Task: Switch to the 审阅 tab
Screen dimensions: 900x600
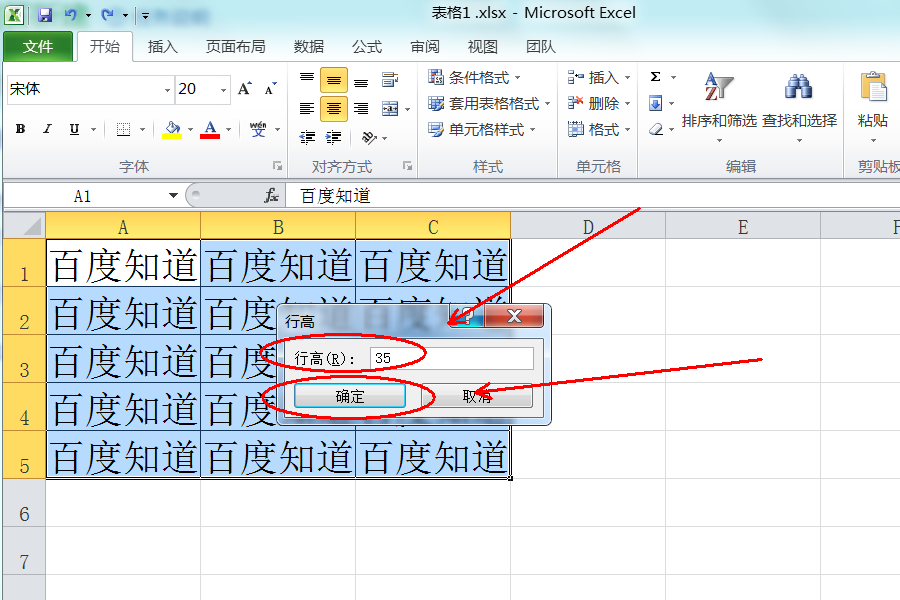Action: (425, 47)
